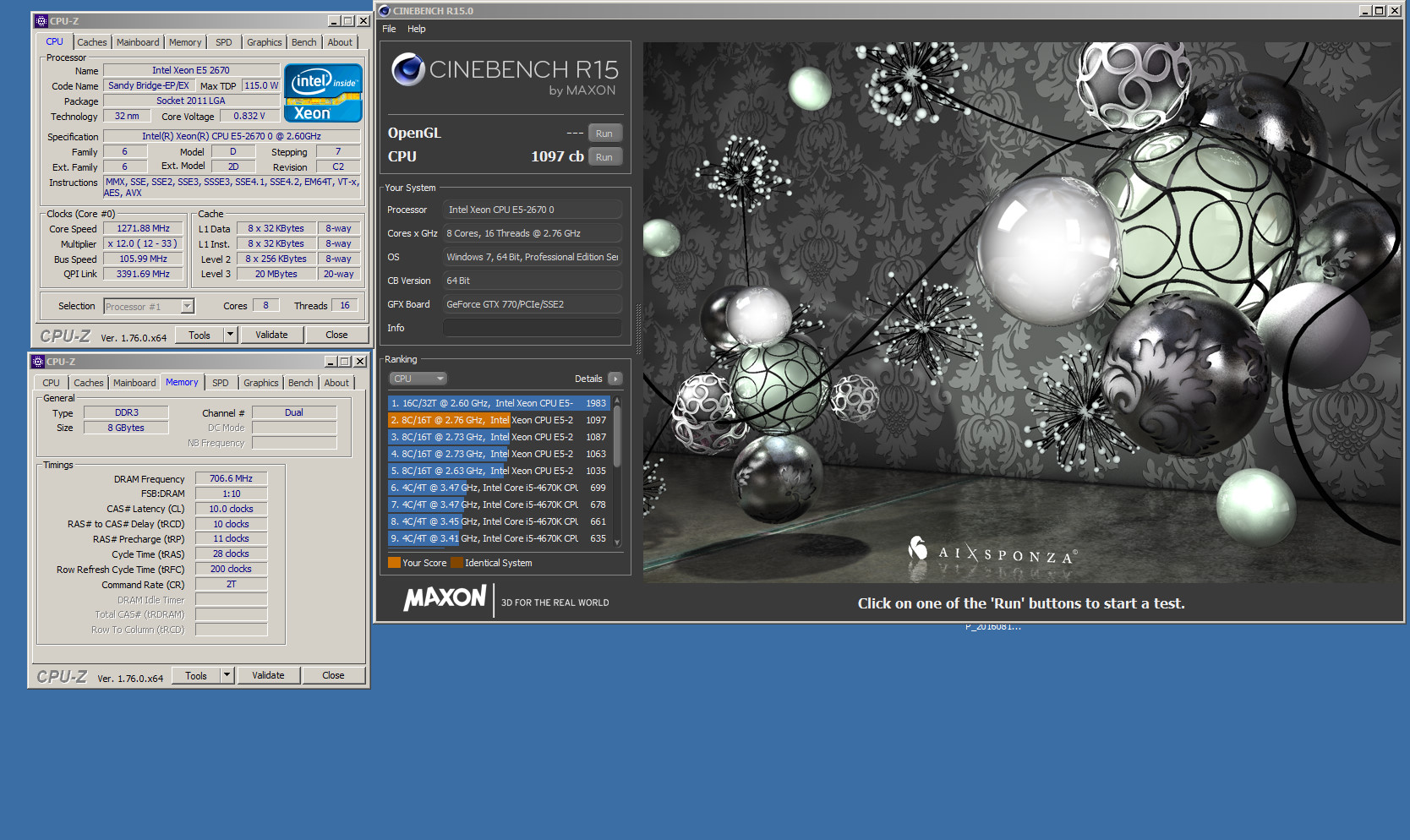Switch to Bench tab in lower CPU-Z window

click(301, 383)
